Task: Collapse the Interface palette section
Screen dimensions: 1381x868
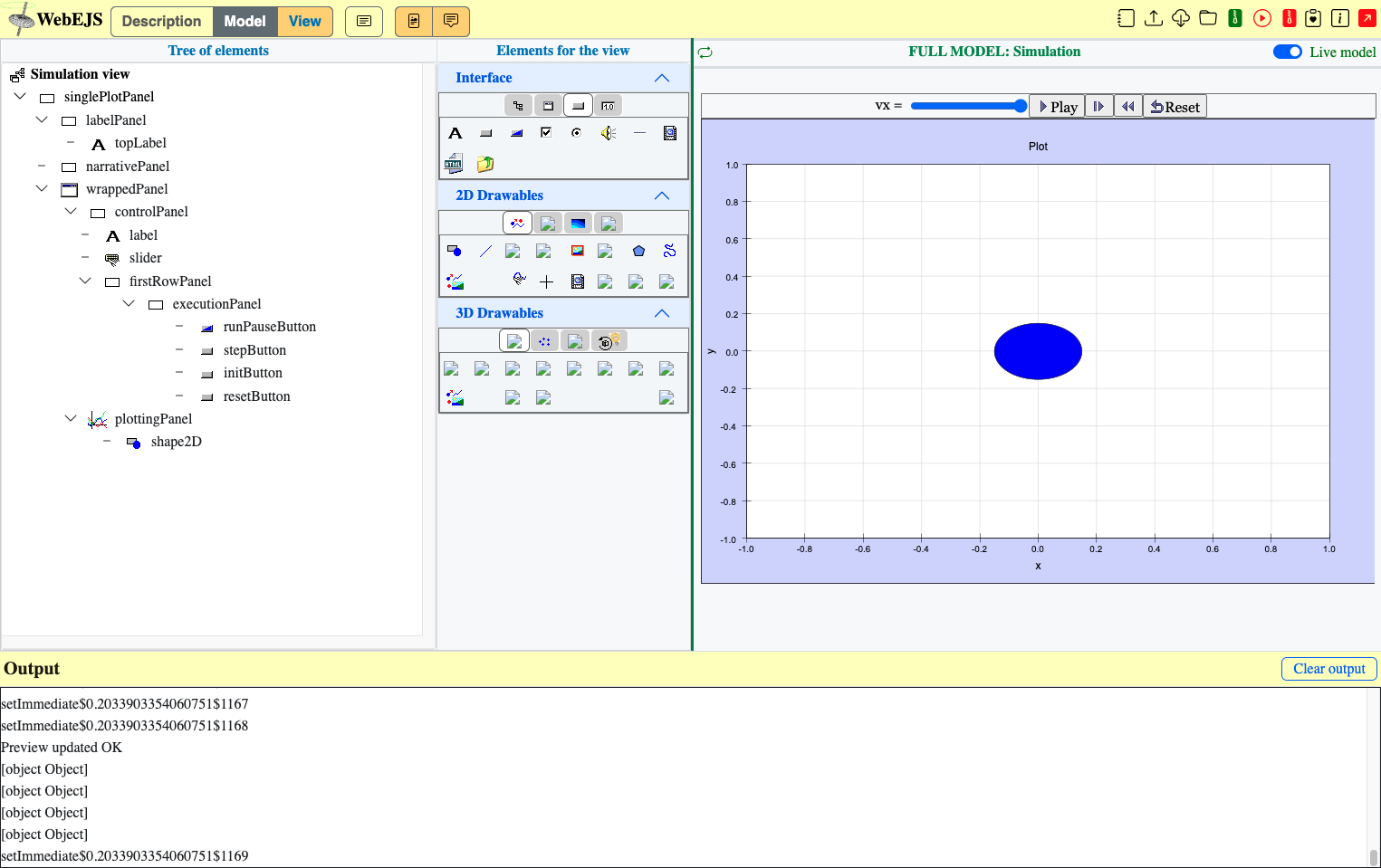Action: tap(662, 78)
